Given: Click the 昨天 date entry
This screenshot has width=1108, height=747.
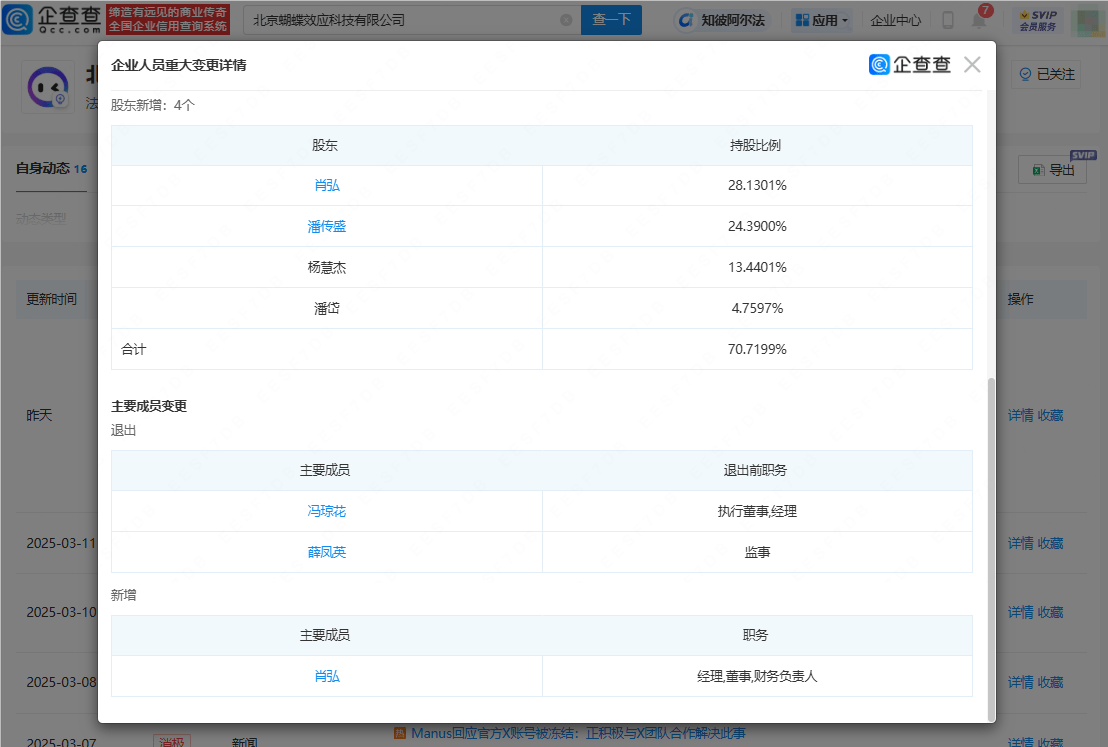Looking at the screenshot, I should [x=40, y=415].
